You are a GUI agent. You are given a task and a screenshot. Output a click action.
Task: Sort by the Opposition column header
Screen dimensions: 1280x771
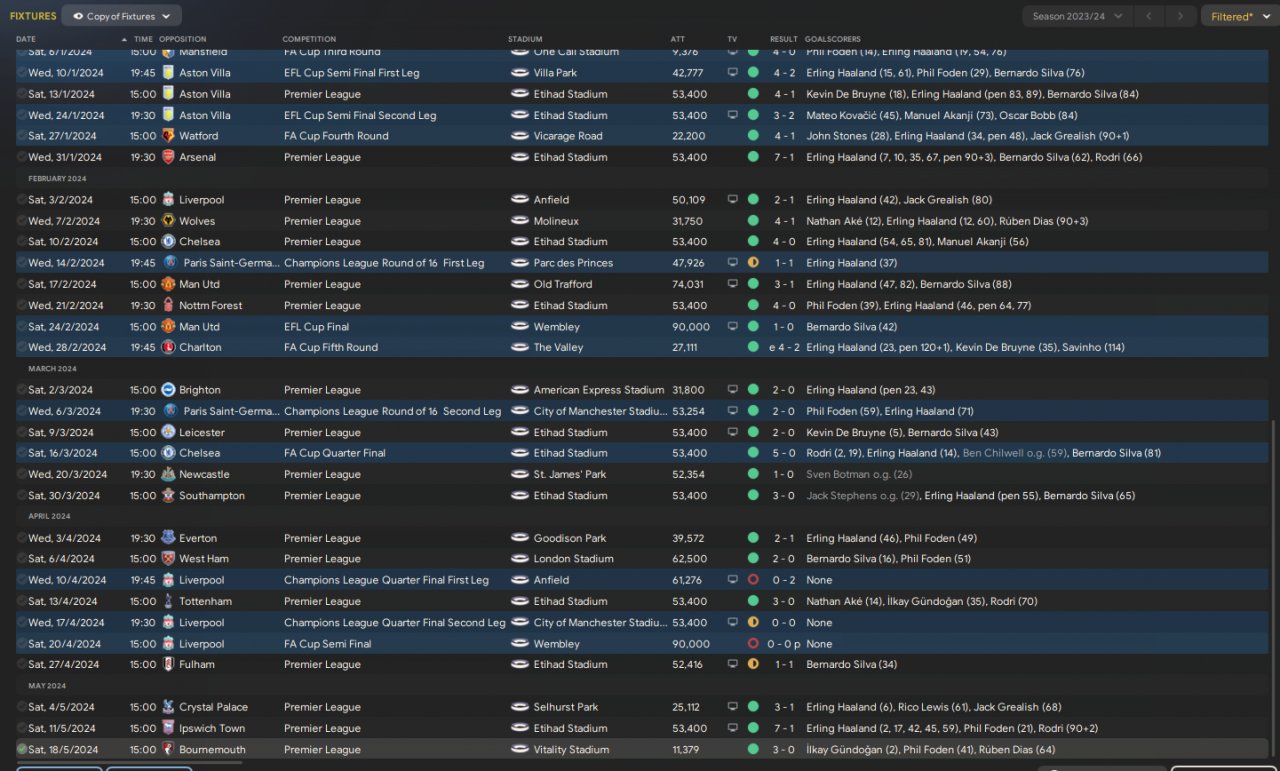coord(184,39)
